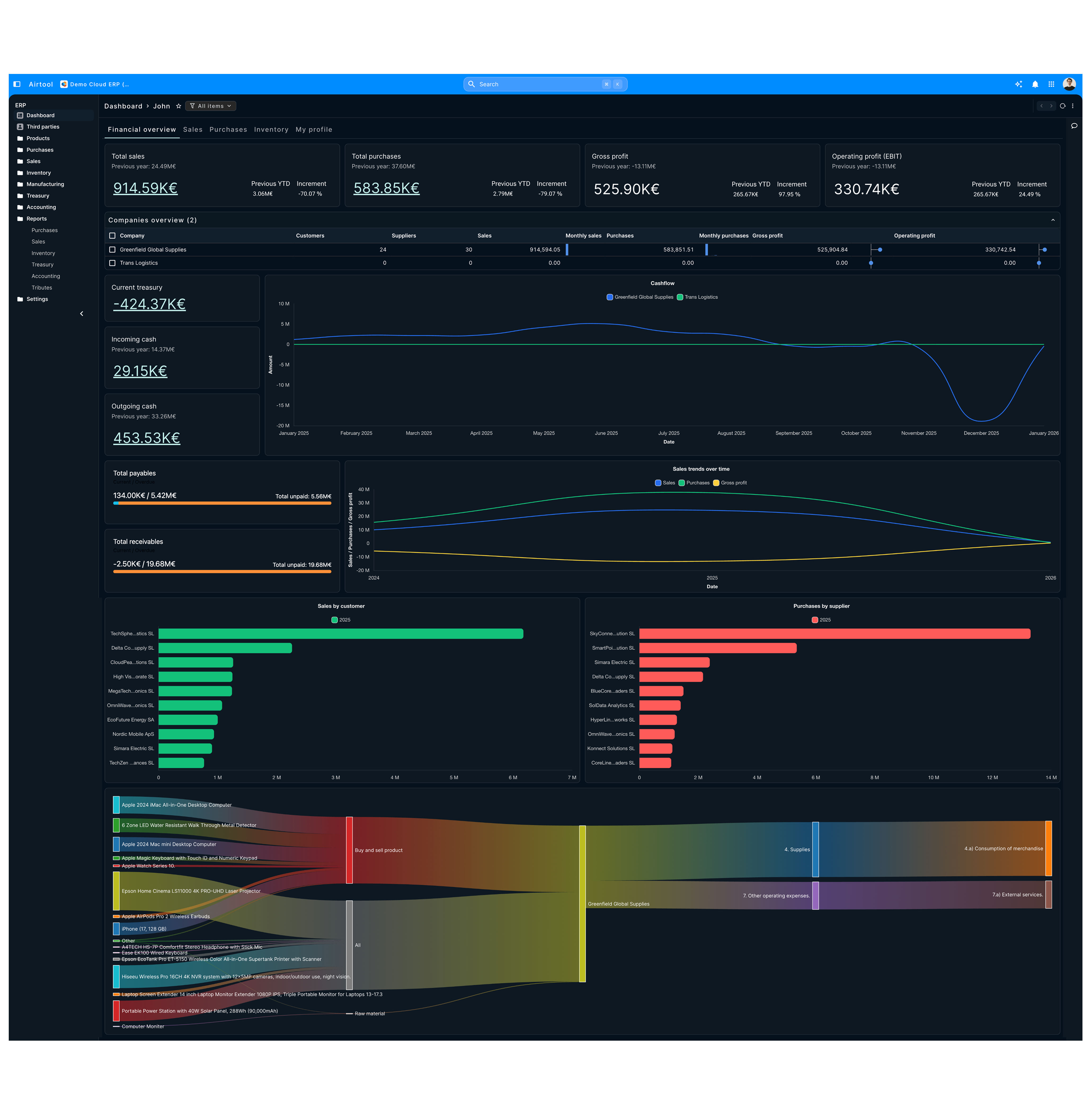Viewport: 1092px width, 1113px height.
Task: Collapse the Companies overview section
Action: 1053,220
